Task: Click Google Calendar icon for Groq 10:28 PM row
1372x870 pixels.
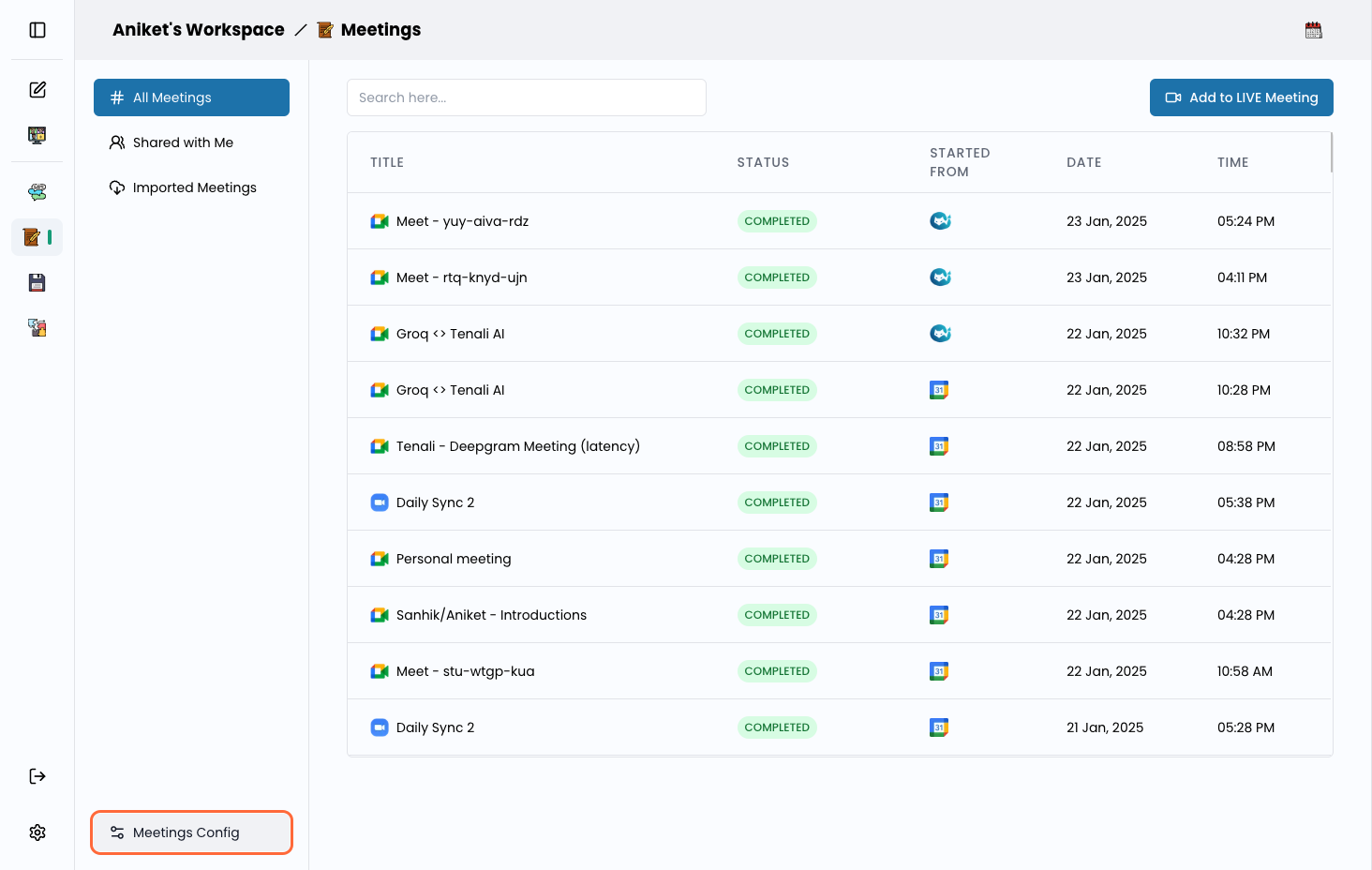Action: [939, 390]
